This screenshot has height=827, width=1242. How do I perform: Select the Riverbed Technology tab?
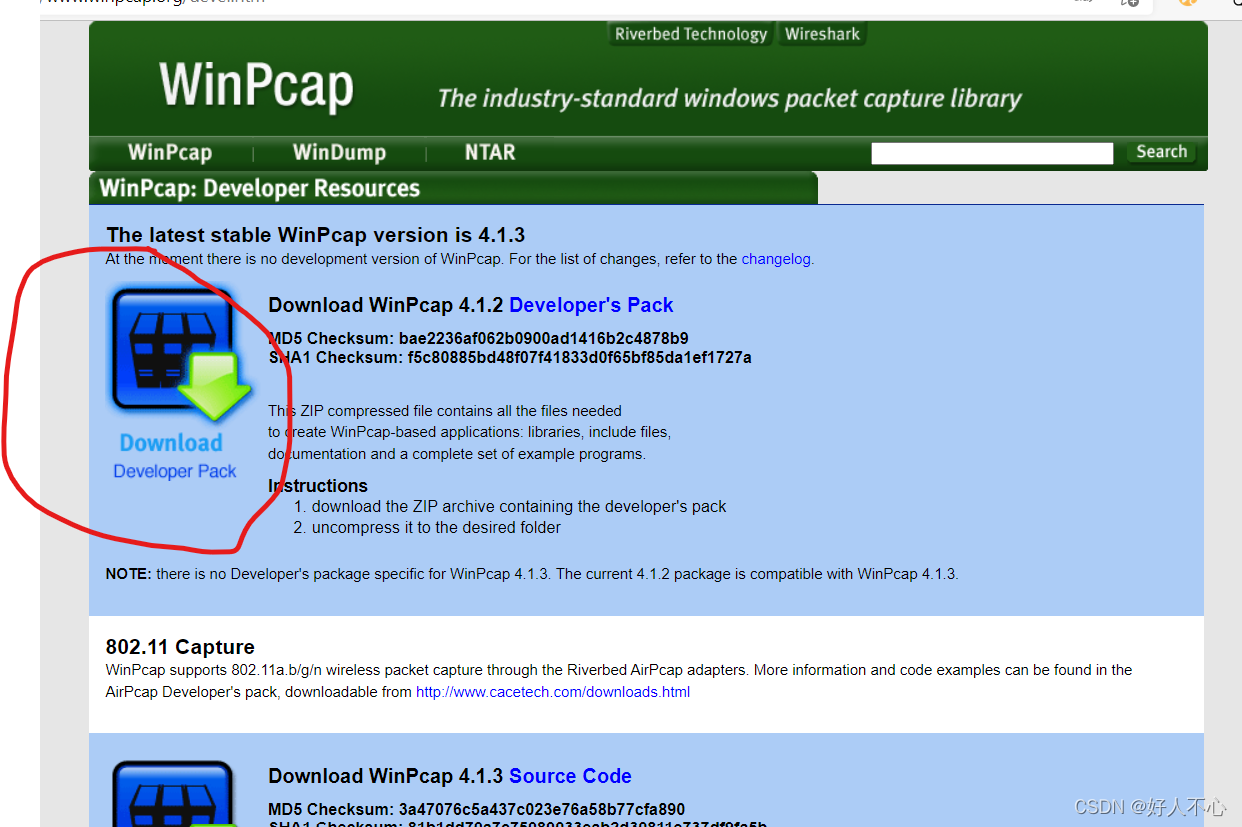click(690, 33)
